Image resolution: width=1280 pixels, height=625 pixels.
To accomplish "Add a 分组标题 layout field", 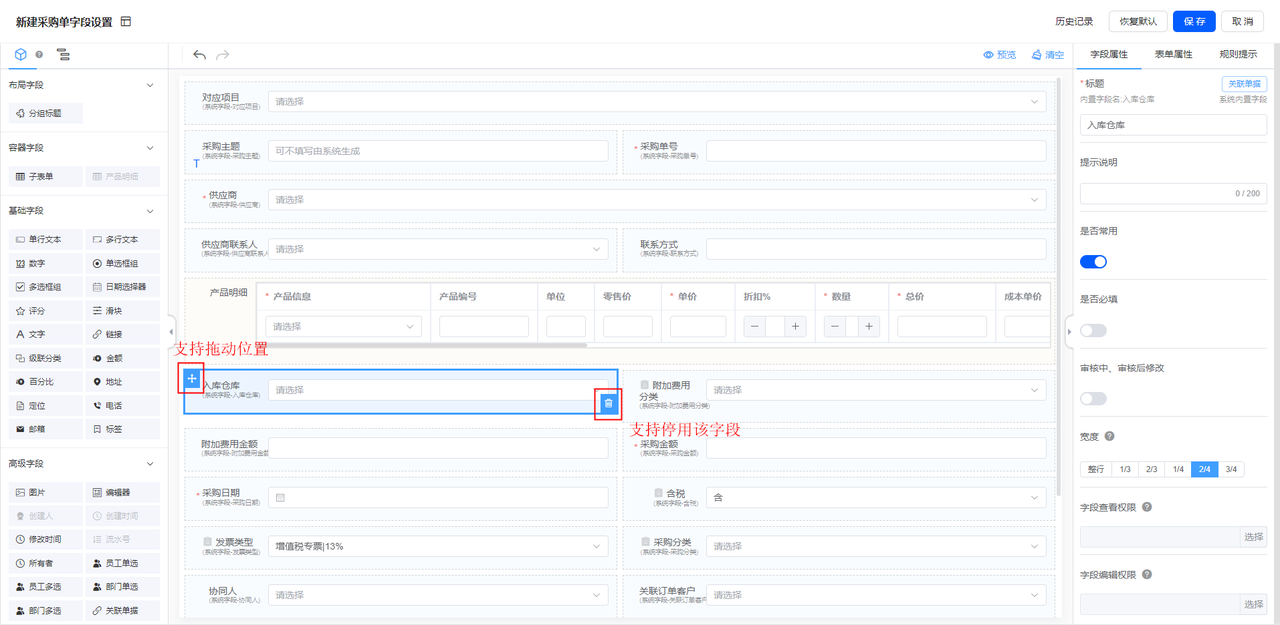I will tap(46, 114).
